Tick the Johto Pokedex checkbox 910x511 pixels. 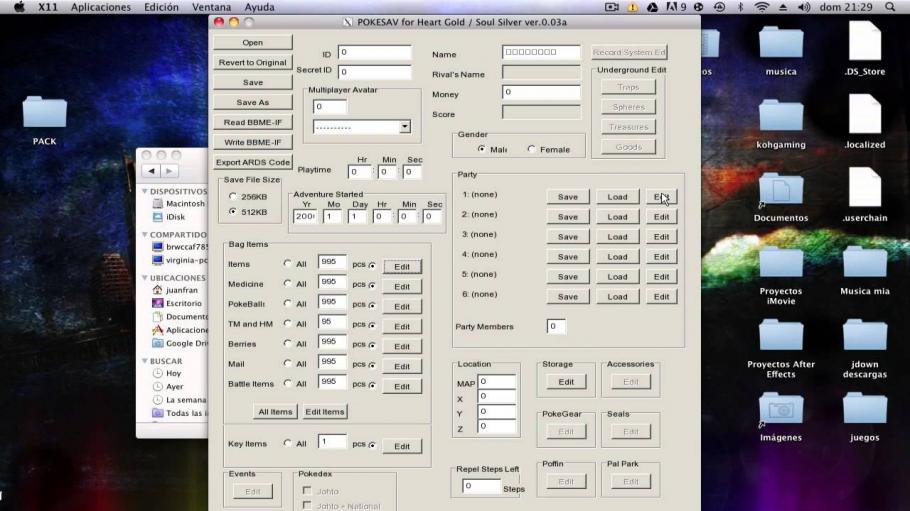(307, 491)
